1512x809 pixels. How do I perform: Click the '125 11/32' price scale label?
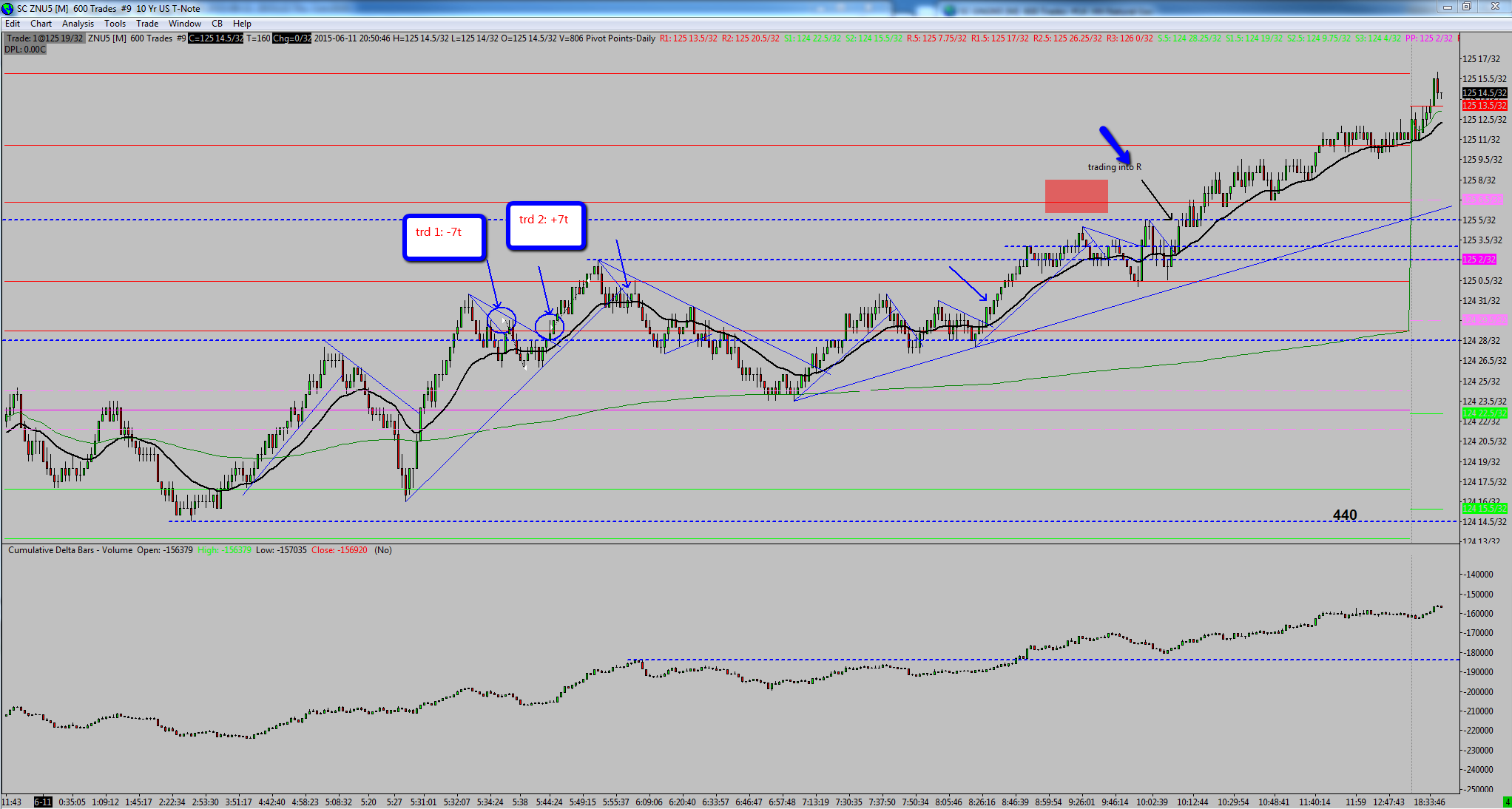tap(1481, 140)
